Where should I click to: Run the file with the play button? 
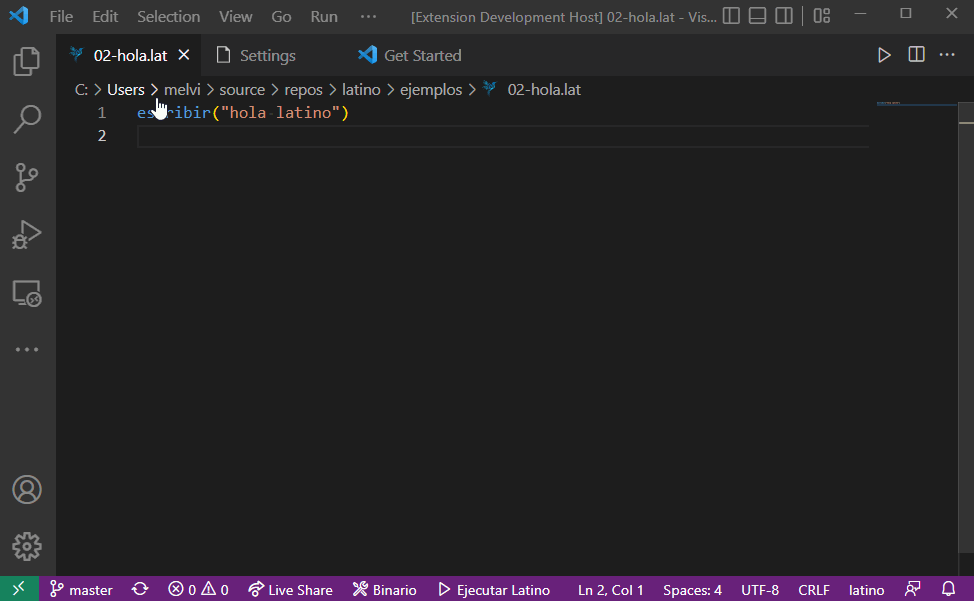click(x=884, y=55)
